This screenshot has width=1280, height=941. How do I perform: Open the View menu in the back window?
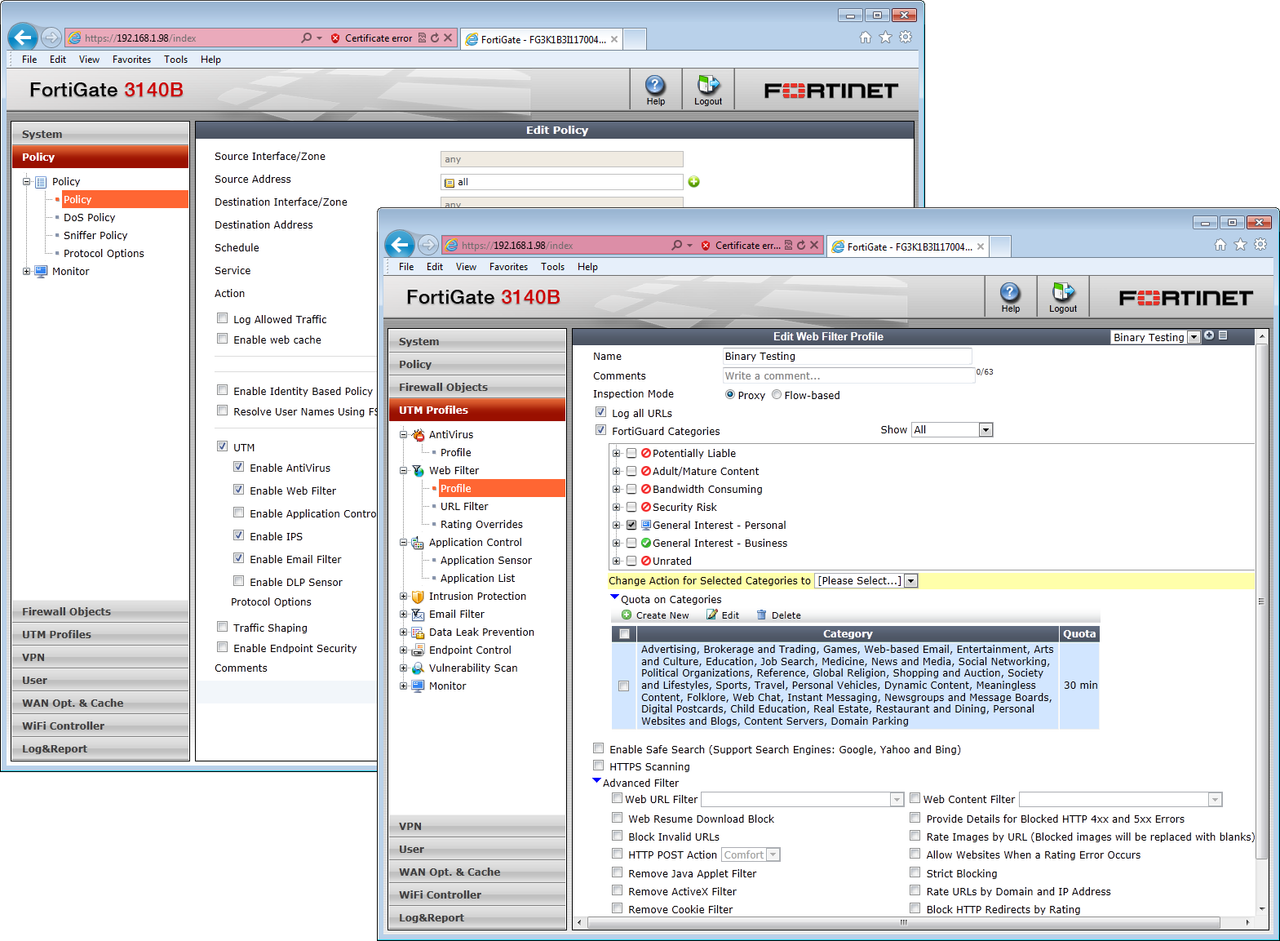[x=89, y=60]
